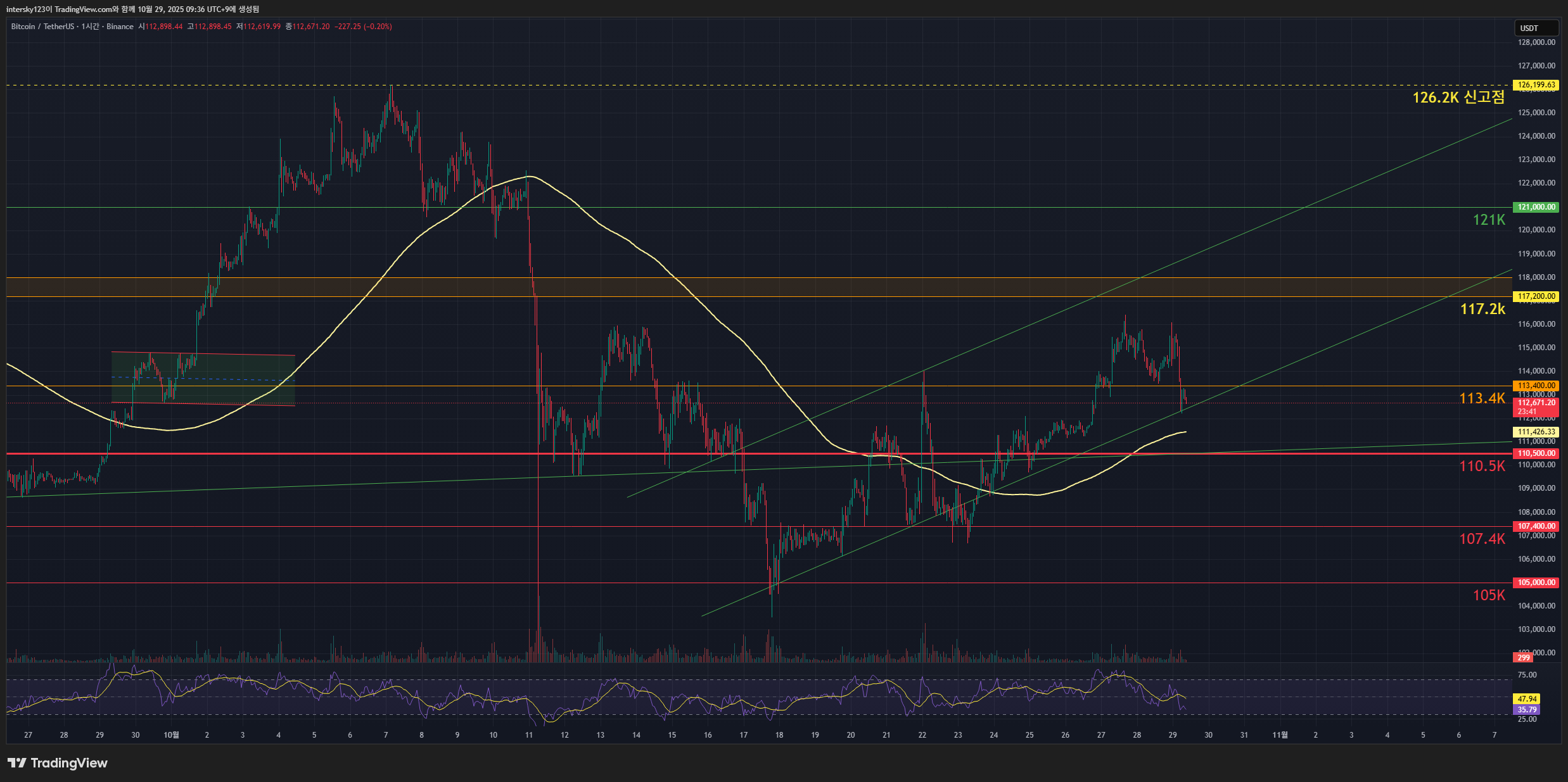Click the '126.2K 신고점' text annotation
This screenshot has width=1568, height=782.
(1458, 98)
